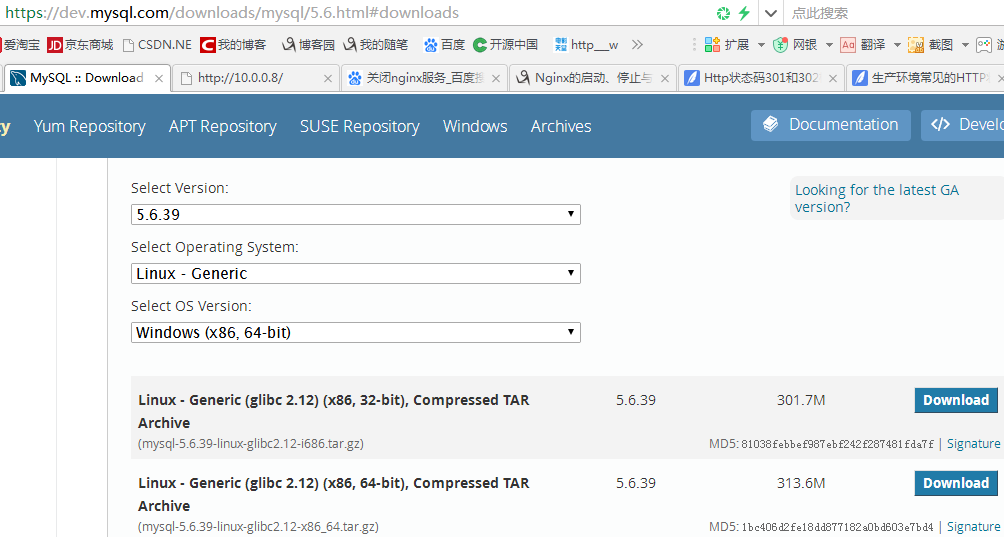Open the CSDN.NE bookmark
Screen dimensions: 1004x537
point(156,45)
